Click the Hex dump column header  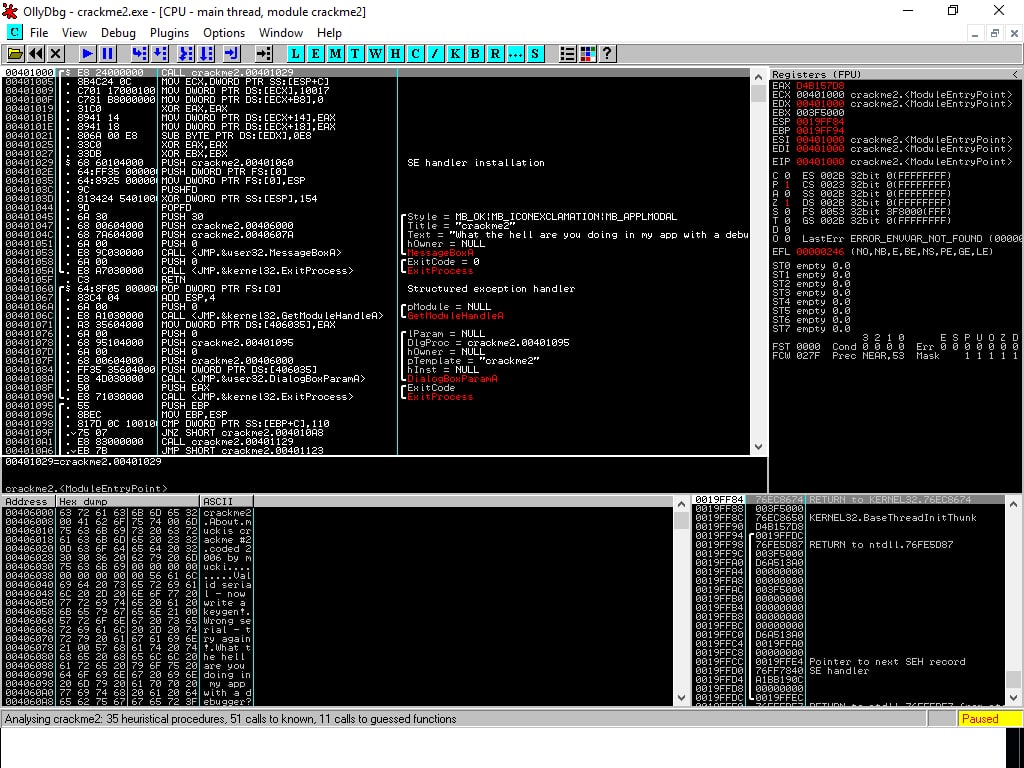click(x=127, y=502)
